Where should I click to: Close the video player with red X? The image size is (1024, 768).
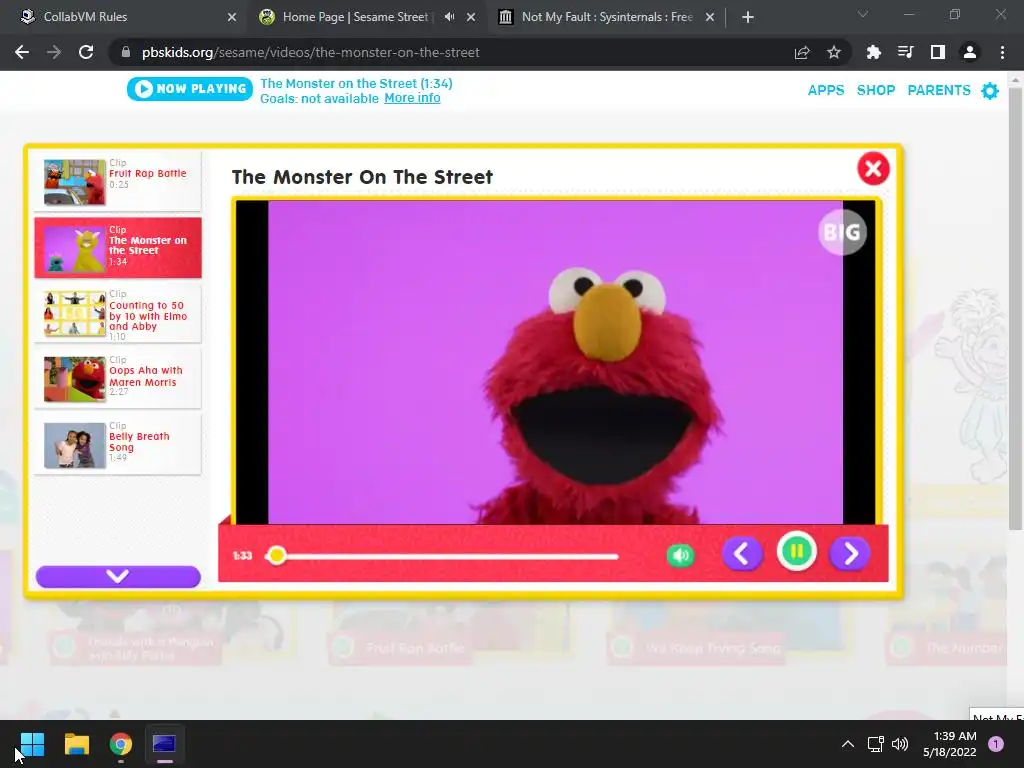[x=873, y=169]
